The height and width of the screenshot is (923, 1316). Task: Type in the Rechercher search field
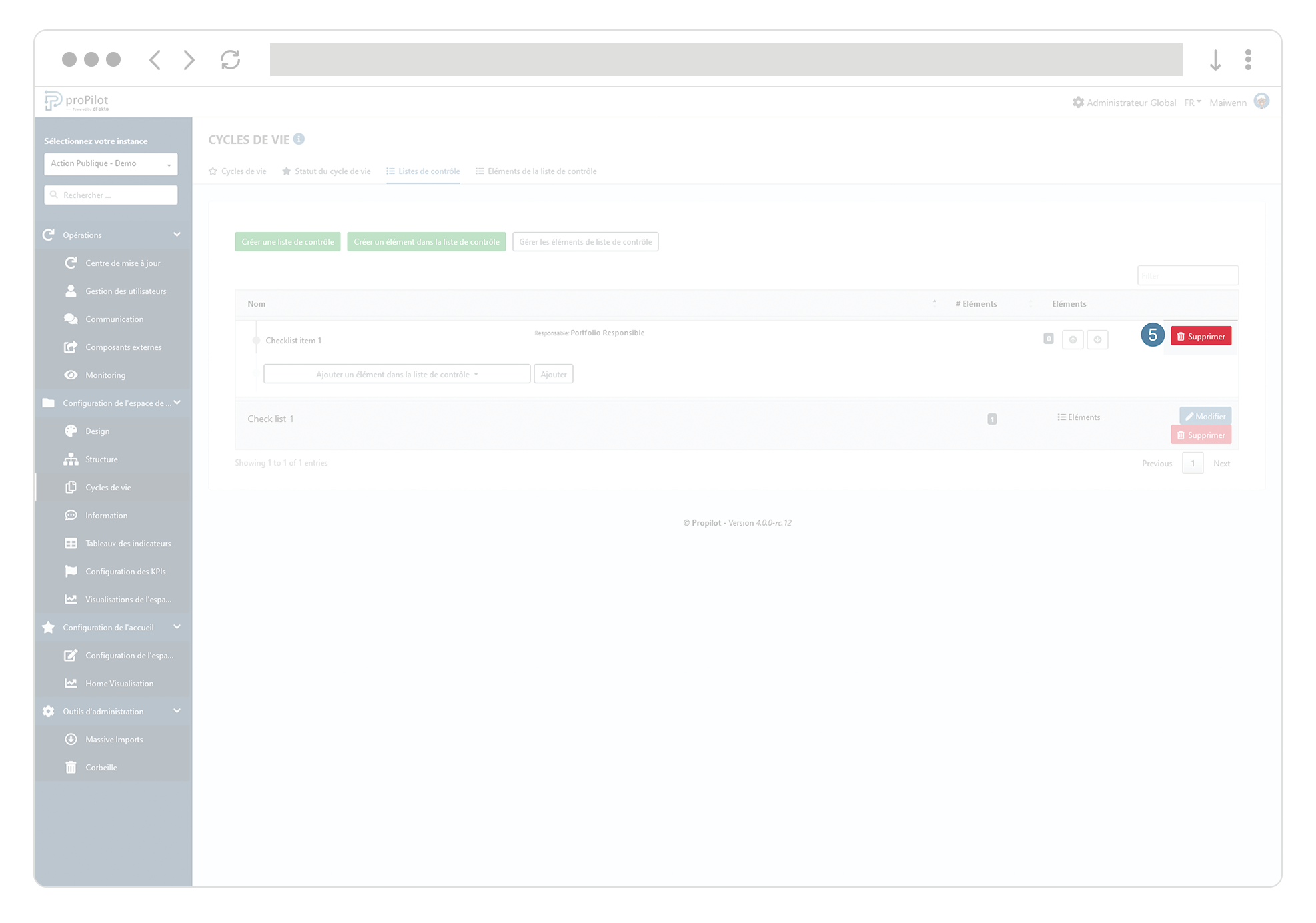pos(111,195)
